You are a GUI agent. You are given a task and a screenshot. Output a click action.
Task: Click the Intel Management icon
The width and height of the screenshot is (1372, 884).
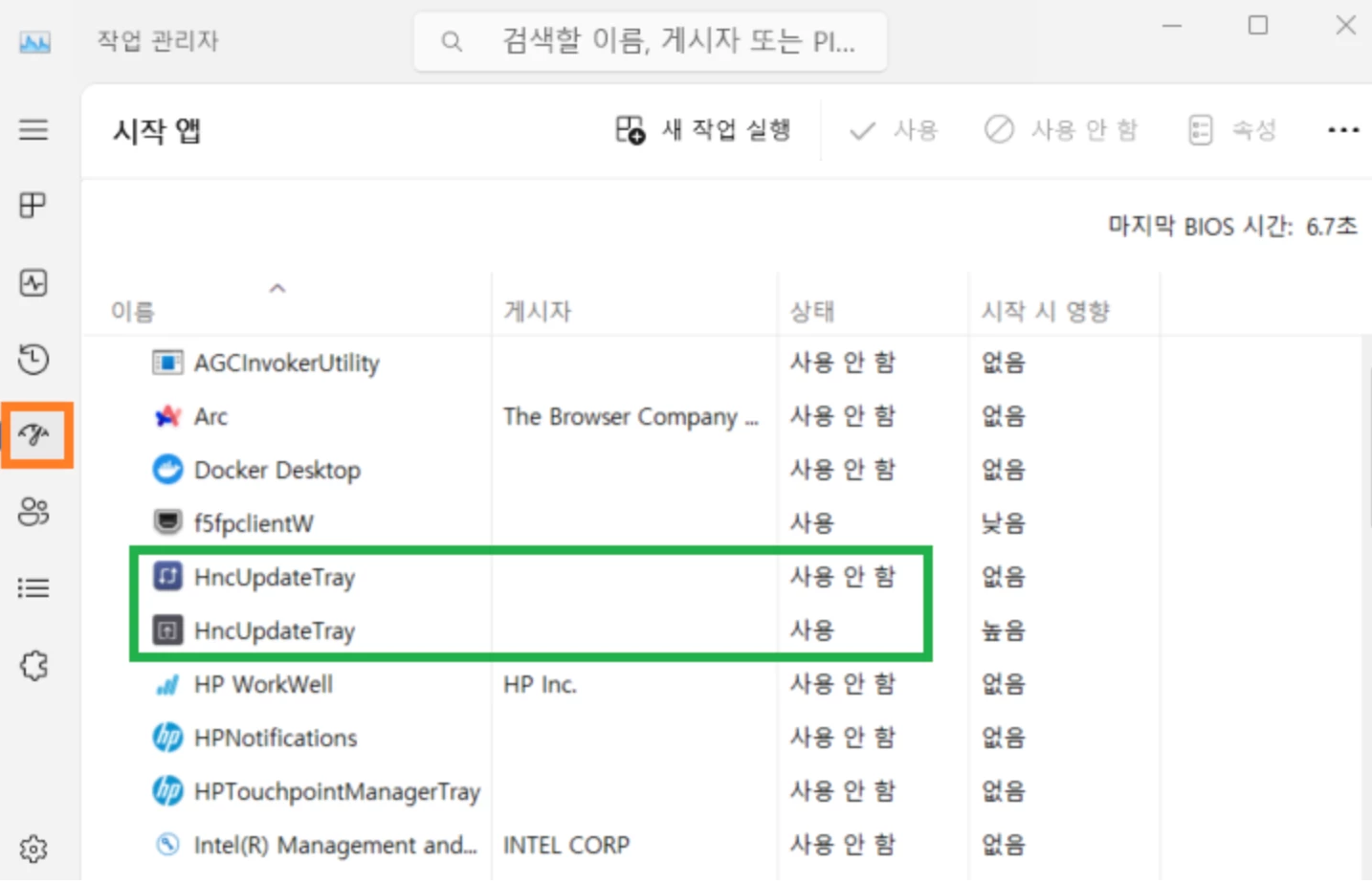coord(167,845)
